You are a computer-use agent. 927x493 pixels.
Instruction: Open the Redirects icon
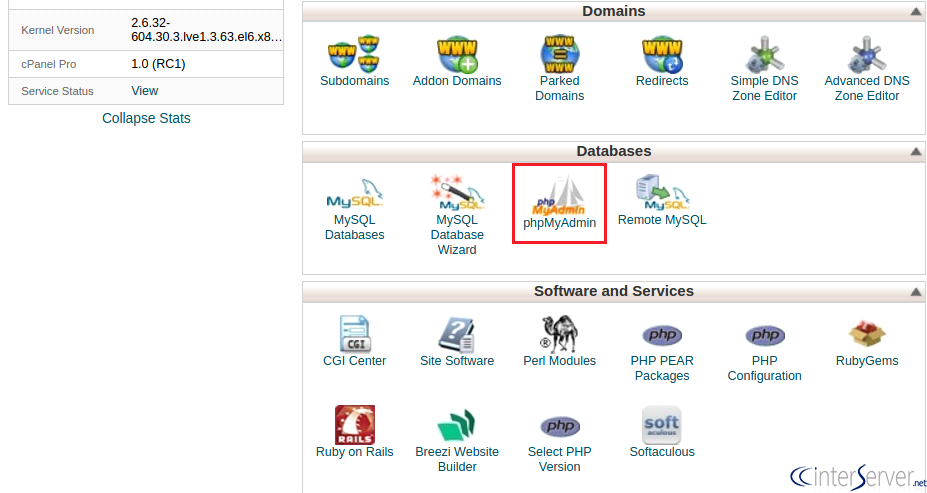click(x=662, y=54)
